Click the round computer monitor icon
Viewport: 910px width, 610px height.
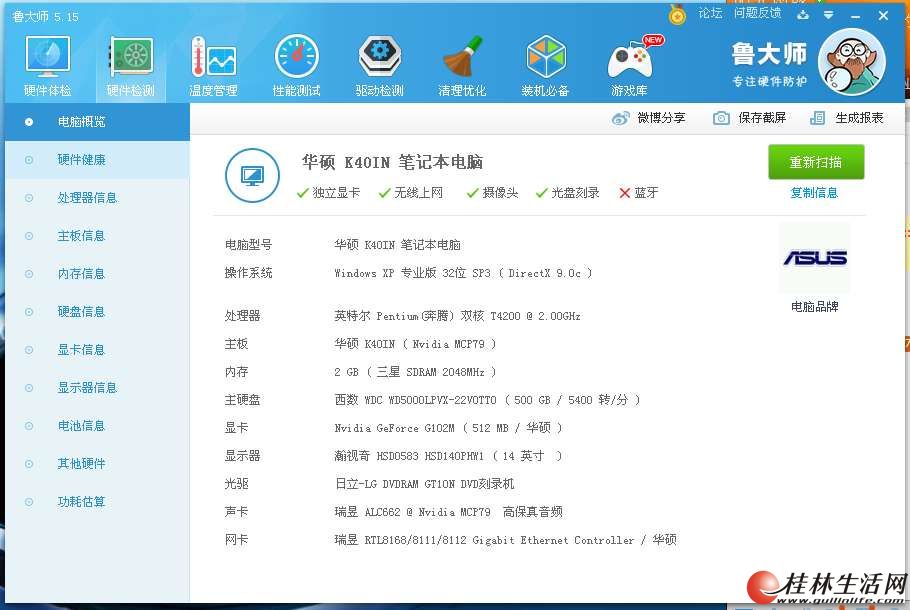click(x=252, y=175)
